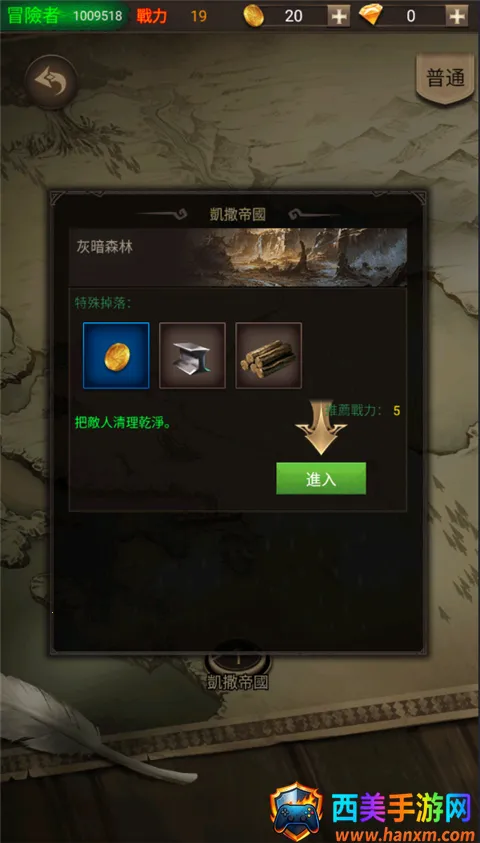Image resolution: width=480 pixels, height=843 pixels.
Task: Add gold coins with the plus button
Action: pos(339,16)
